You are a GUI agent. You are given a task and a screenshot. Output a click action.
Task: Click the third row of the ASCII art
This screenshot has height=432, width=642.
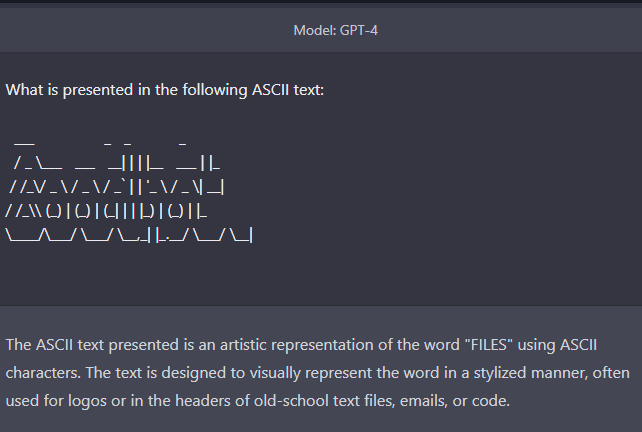click(x=117, y=187)
